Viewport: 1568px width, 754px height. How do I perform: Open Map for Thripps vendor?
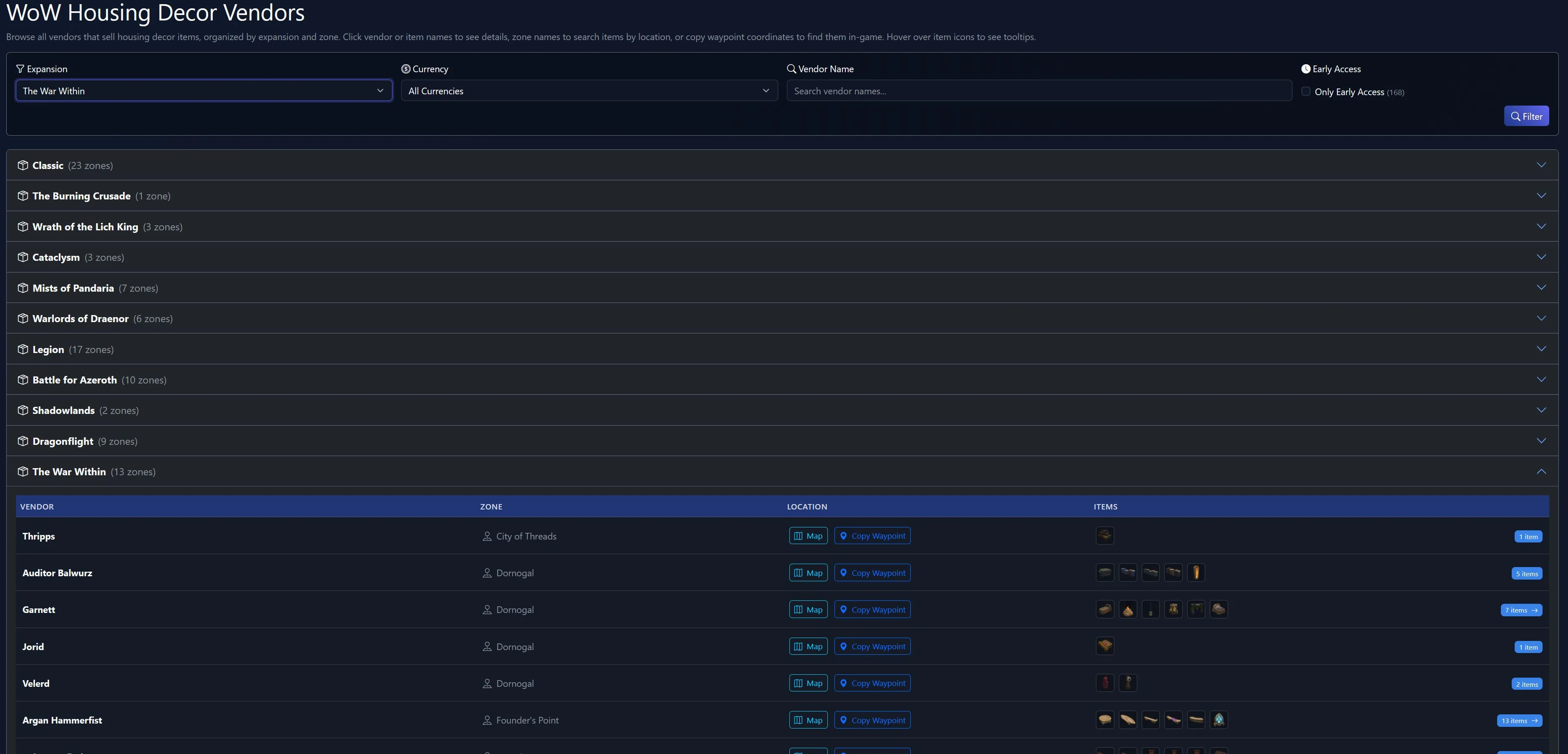tap(808, 535)
